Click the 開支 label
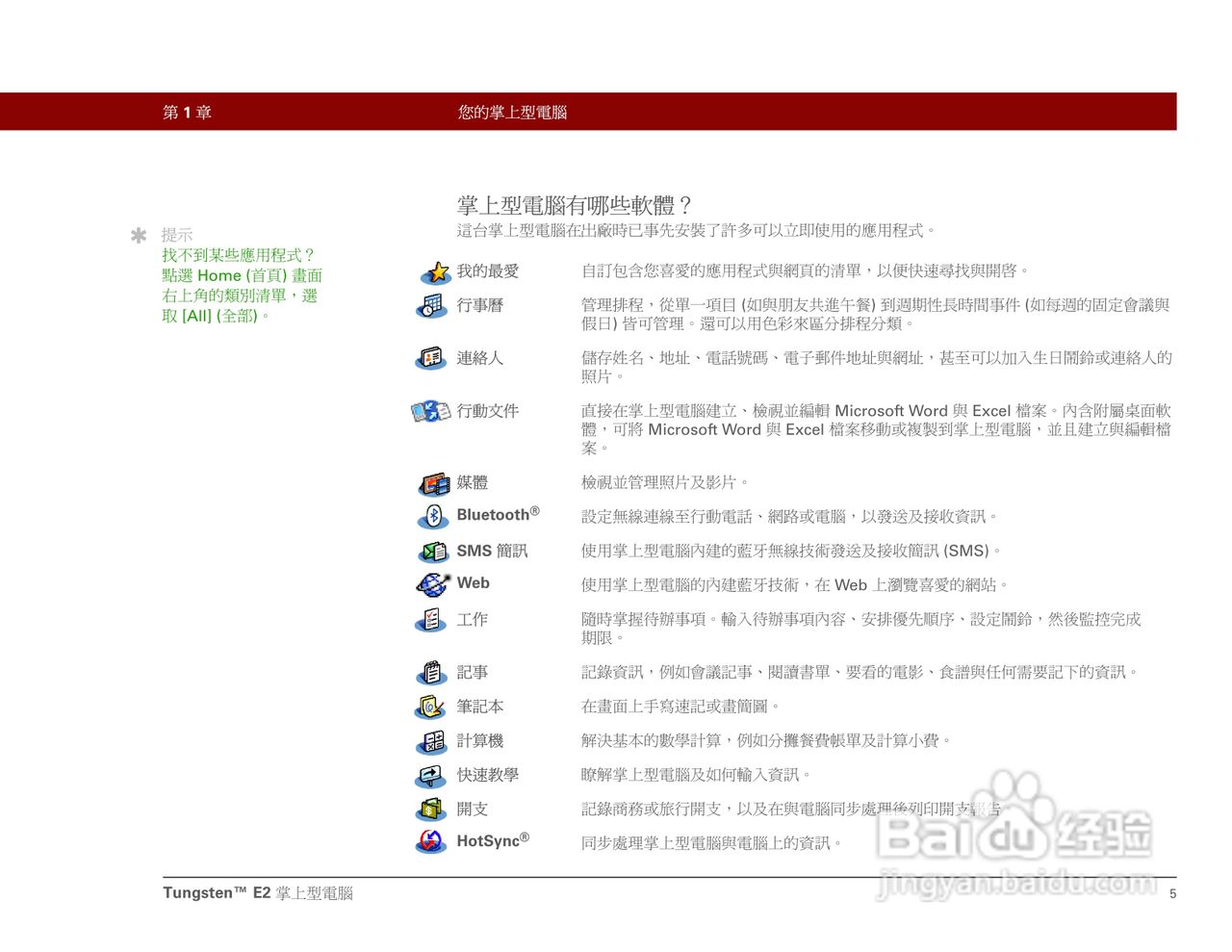The image size is (1232, 952). [x=472, y=809]
